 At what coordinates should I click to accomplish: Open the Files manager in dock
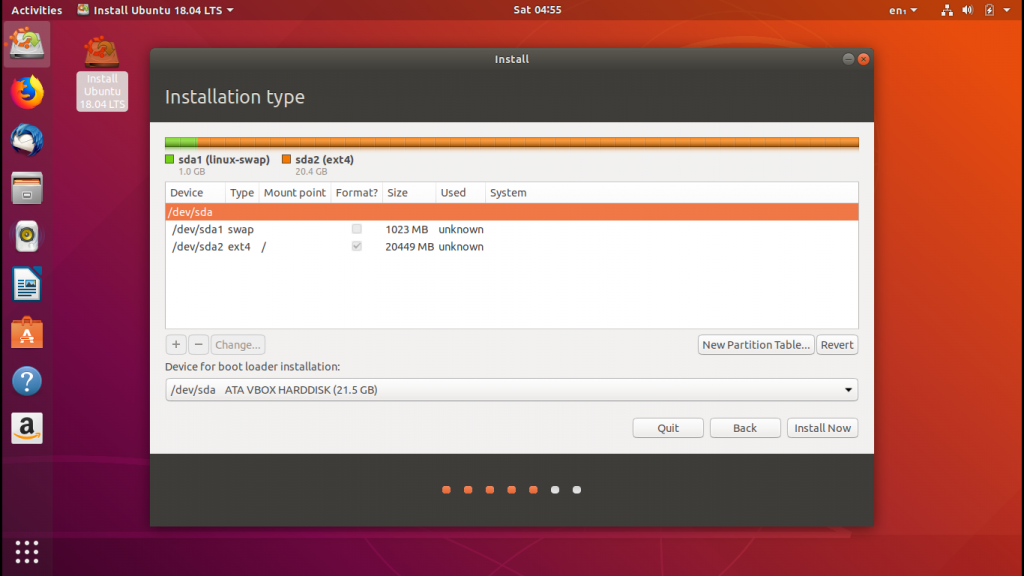(27, 188)
